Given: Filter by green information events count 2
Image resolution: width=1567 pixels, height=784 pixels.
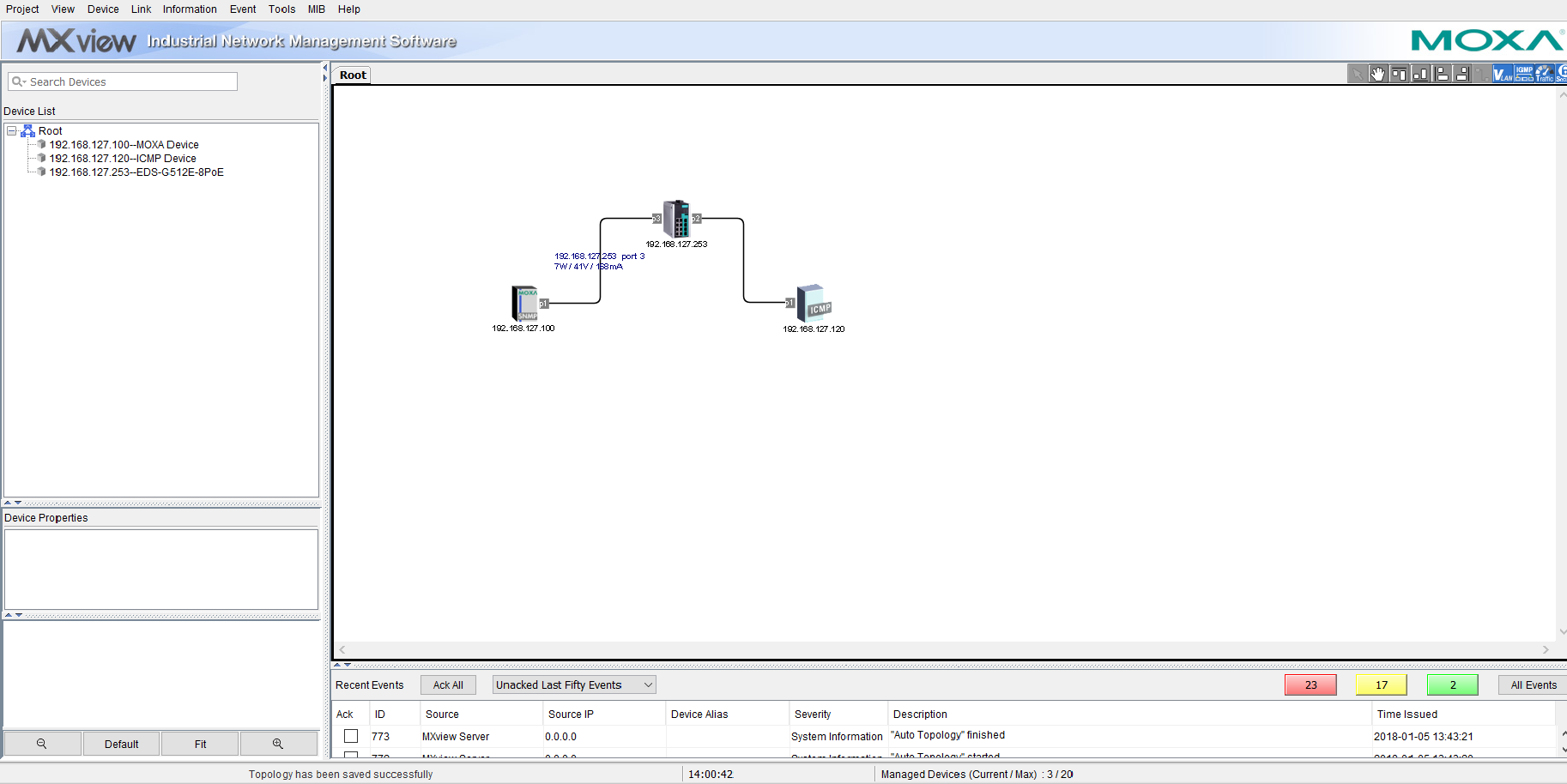Looking at the screenshot, I should [x=1453, y=684].
